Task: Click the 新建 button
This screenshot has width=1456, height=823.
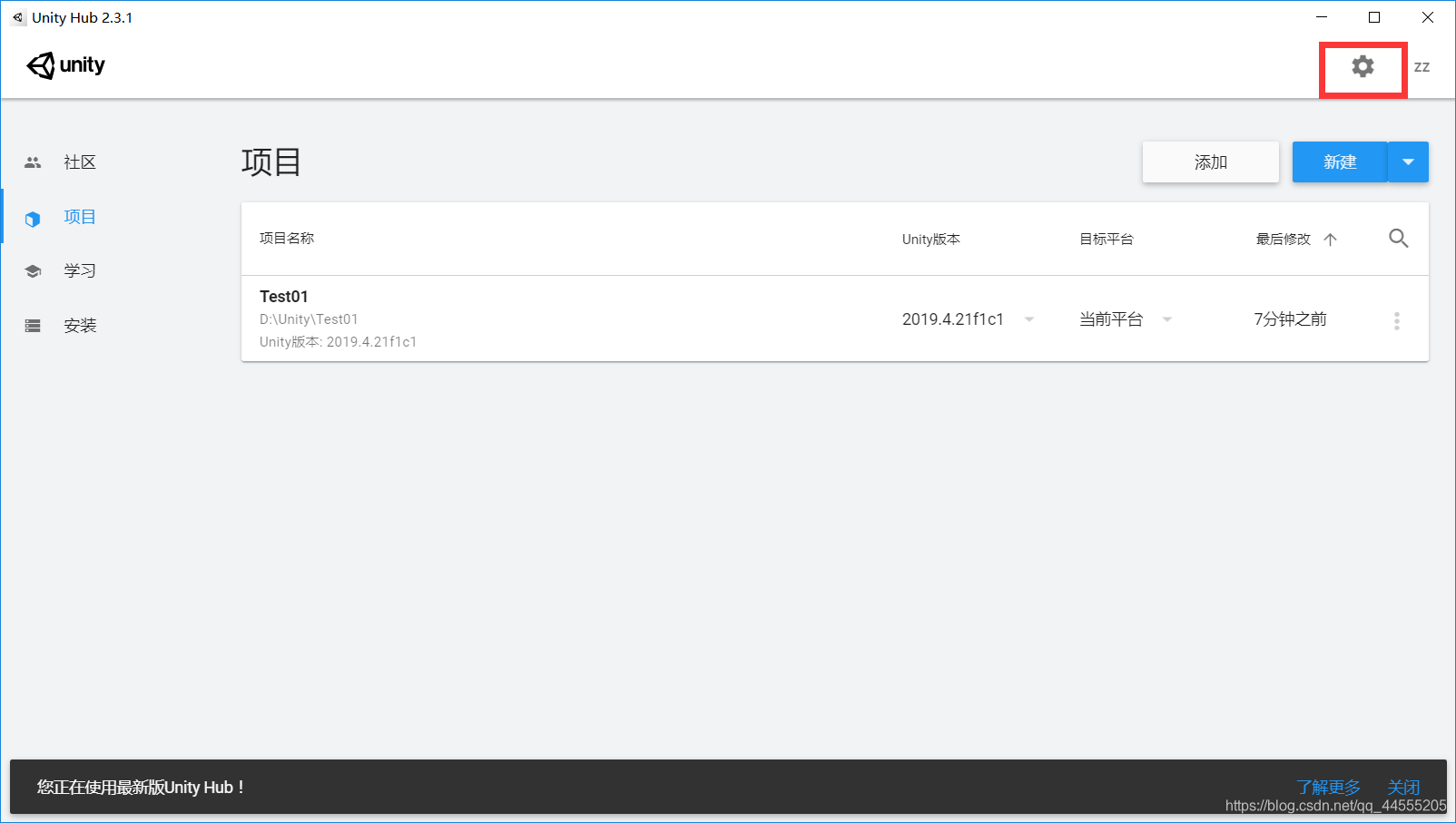Action: pos(1340,162)
